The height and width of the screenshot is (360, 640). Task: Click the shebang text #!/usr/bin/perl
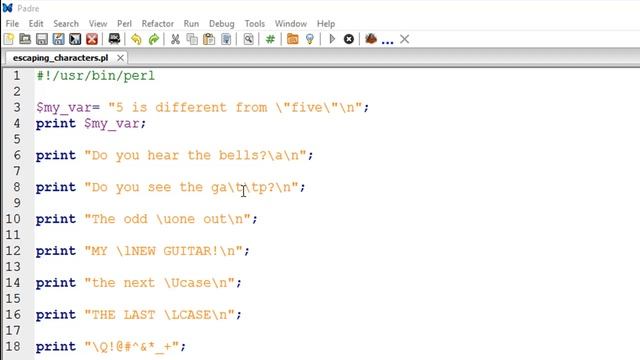click(x=96, y=76)
